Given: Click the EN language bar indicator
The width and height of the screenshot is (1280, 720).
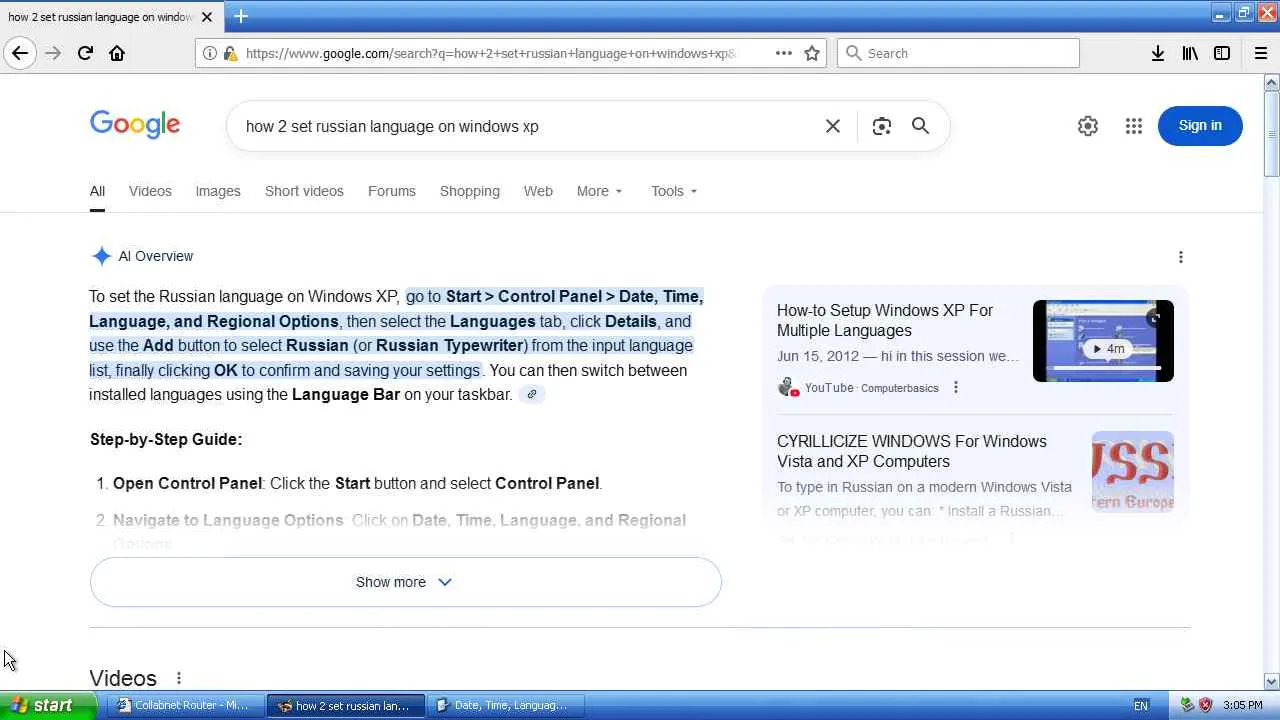Looking at the screenshot, I should (1141, 705).
